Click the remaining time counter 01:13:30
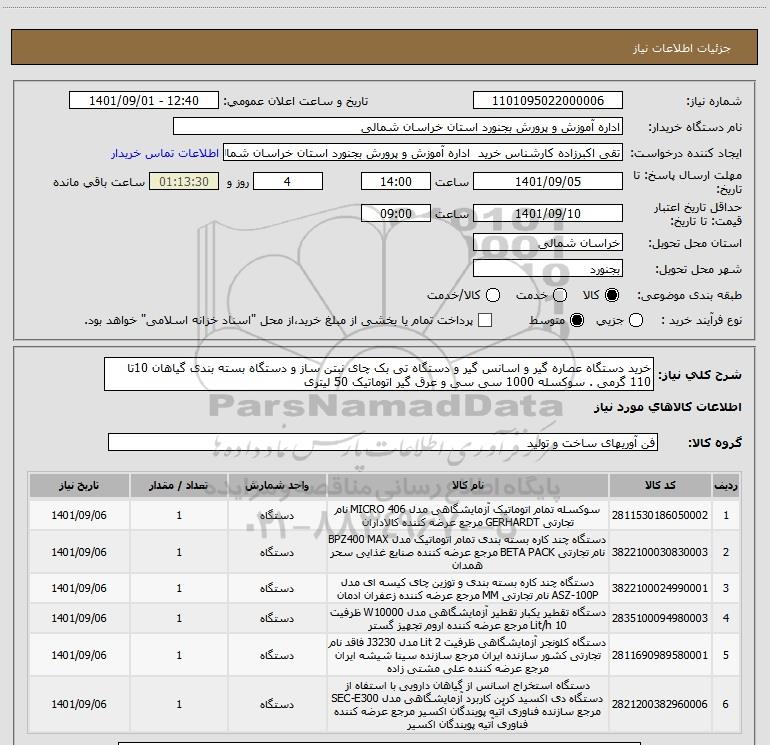This screenshot has height=745, width=770. point(184,181)
